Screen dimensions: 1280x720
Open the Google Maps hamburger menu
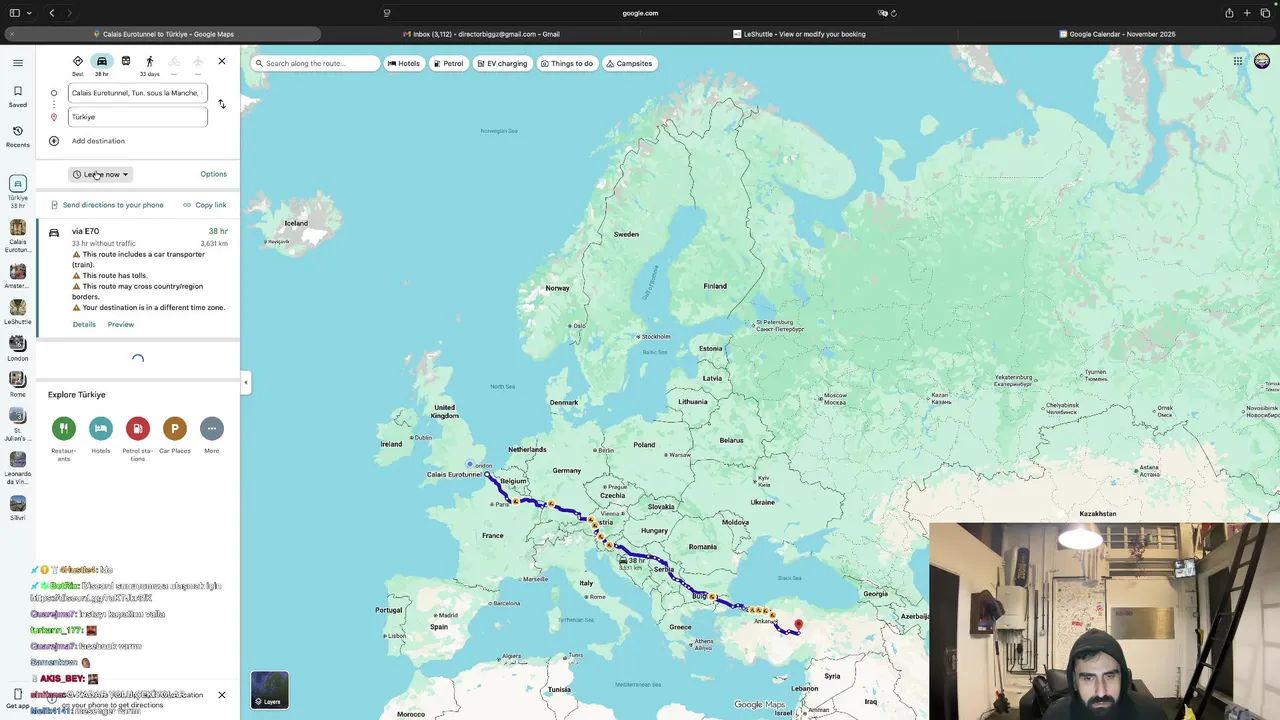[x=17, y=63]
